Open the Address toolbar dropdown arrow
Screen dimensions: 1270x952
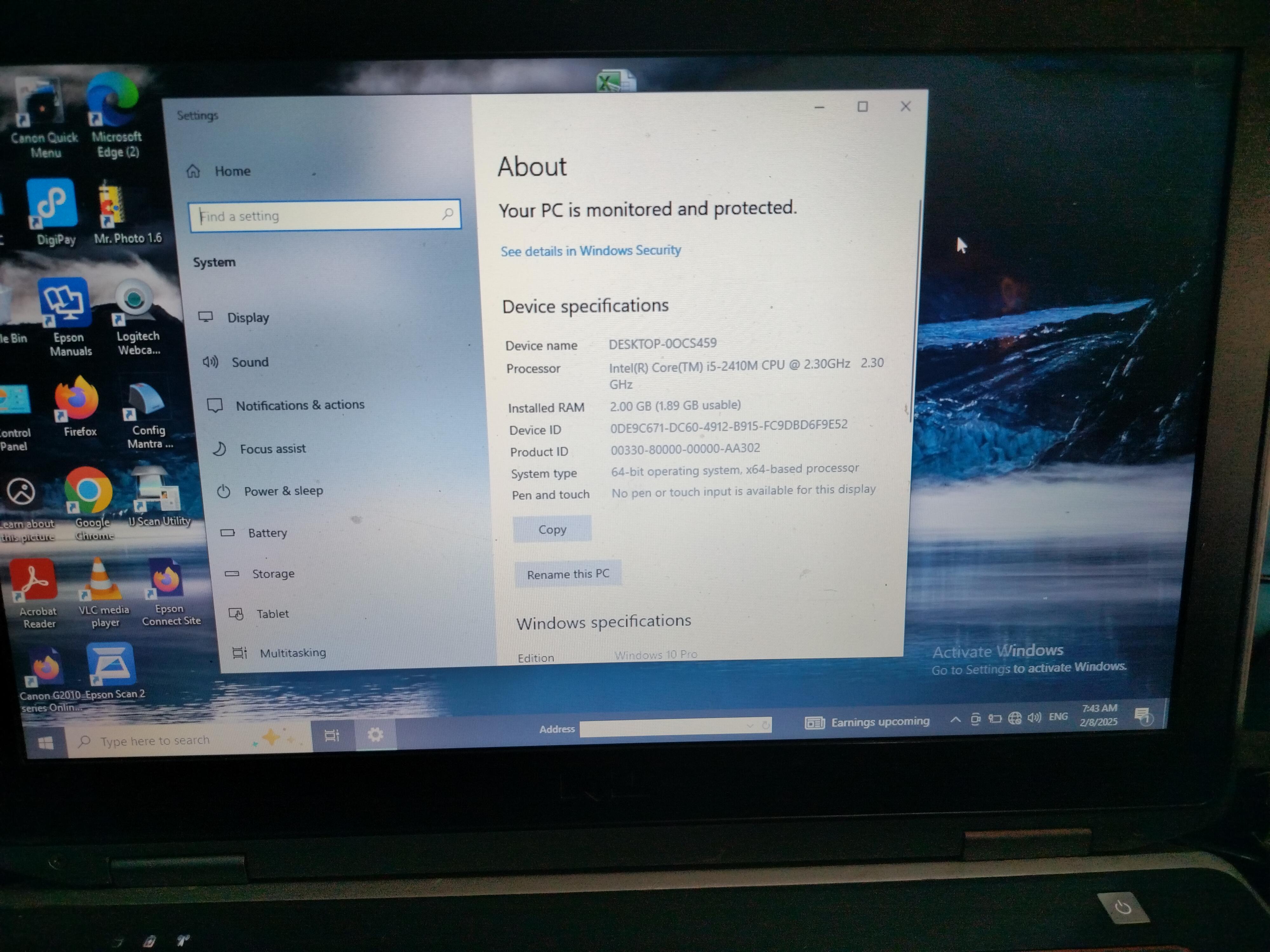[749, 726]
